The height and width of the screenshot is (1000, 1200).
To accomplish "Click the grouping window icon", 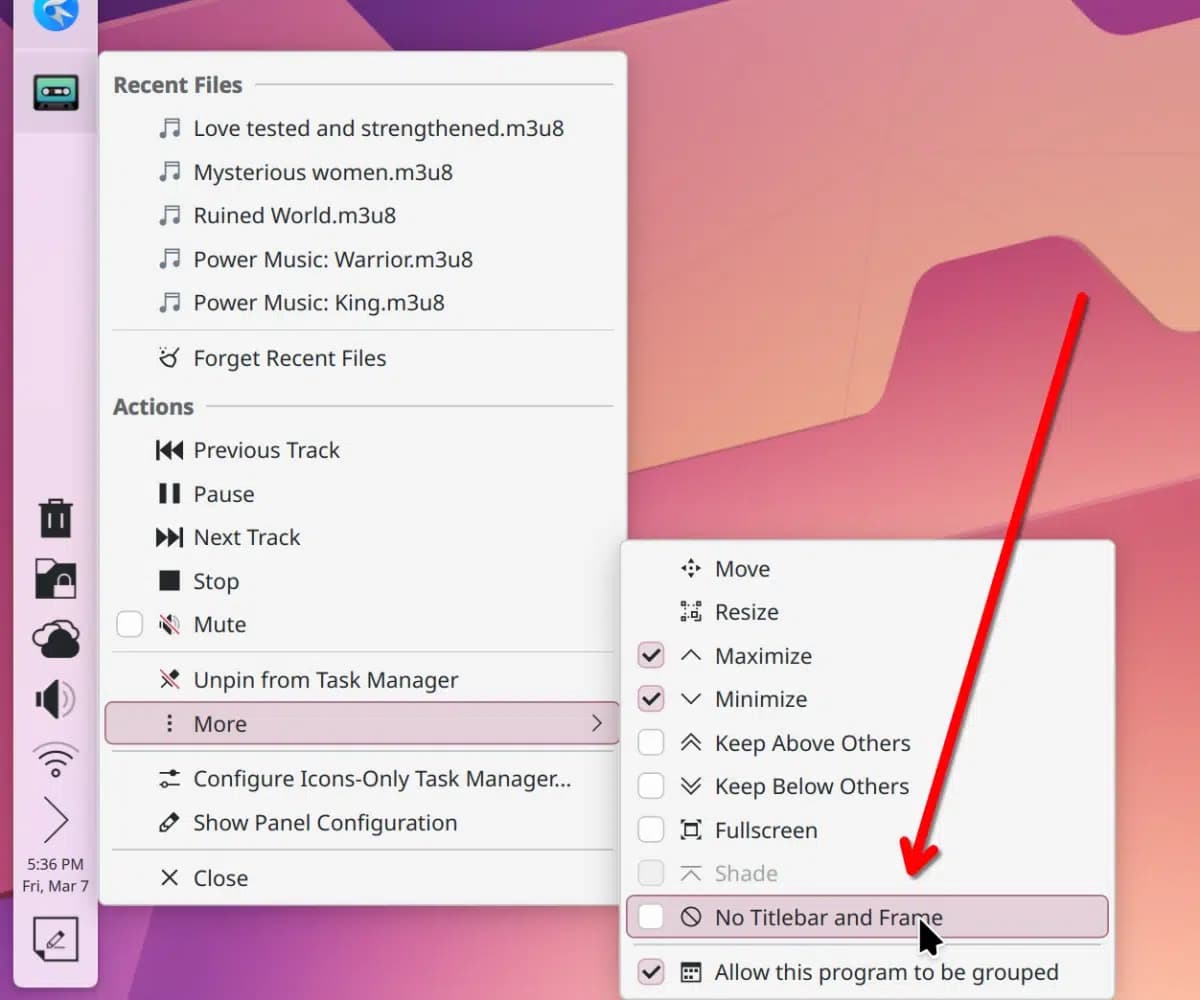I will click(691, 972).
